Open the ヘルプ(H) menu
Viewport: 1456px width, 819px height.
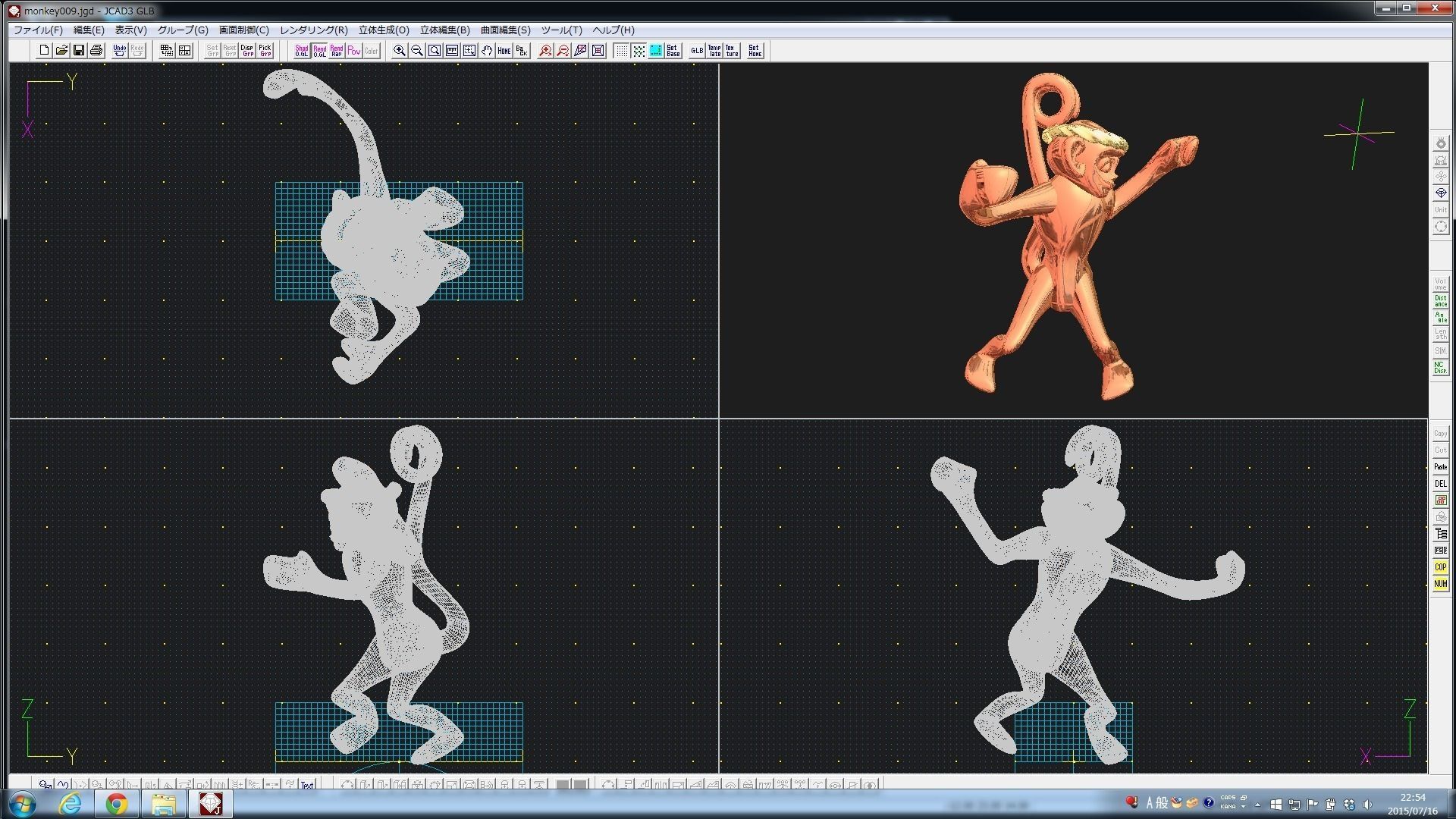pyautogui.click(x=613, y=30)
